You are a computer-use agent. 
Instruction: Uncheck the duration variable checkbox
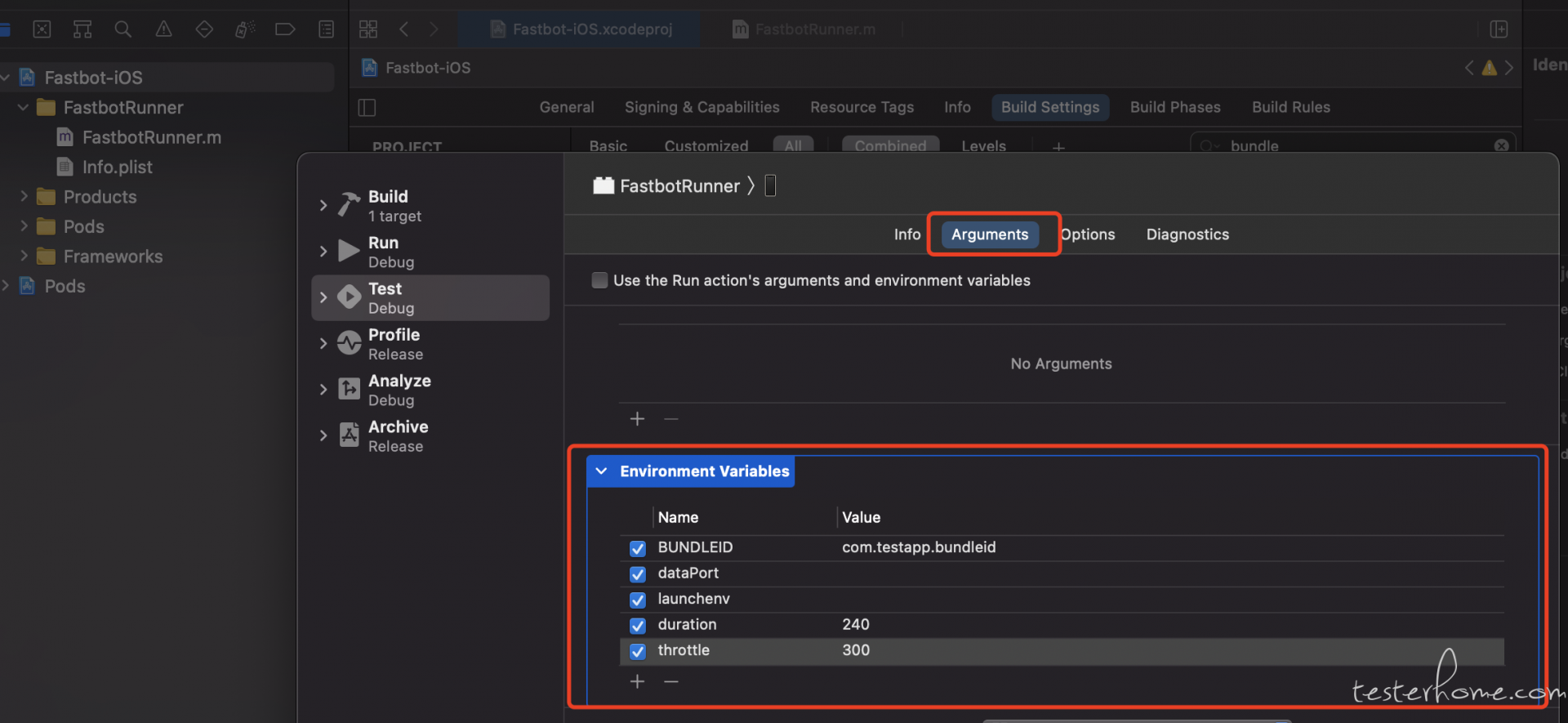coord(638,626)
